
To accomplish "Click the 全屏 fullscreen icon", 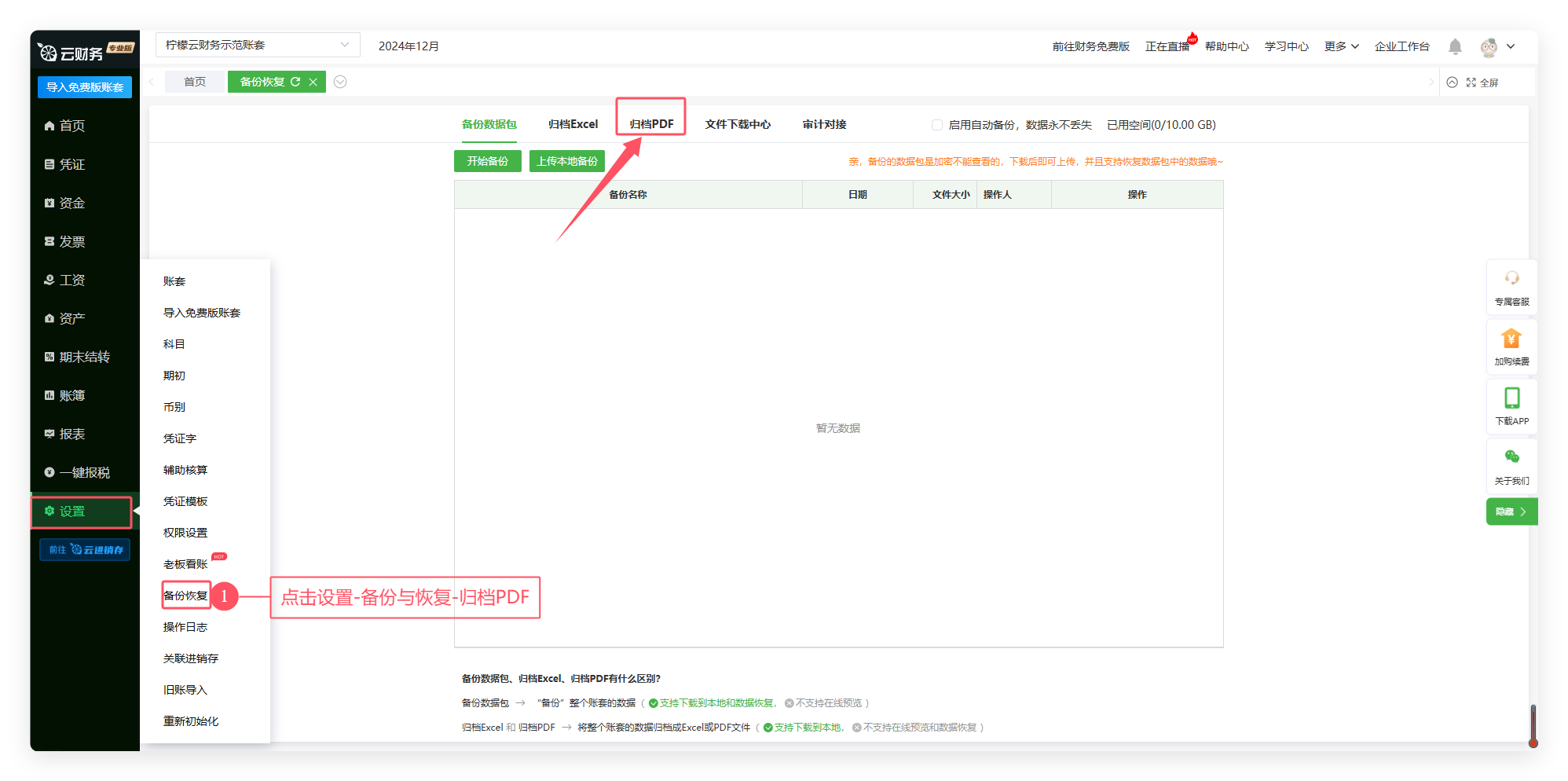I will pos(1471,82).
